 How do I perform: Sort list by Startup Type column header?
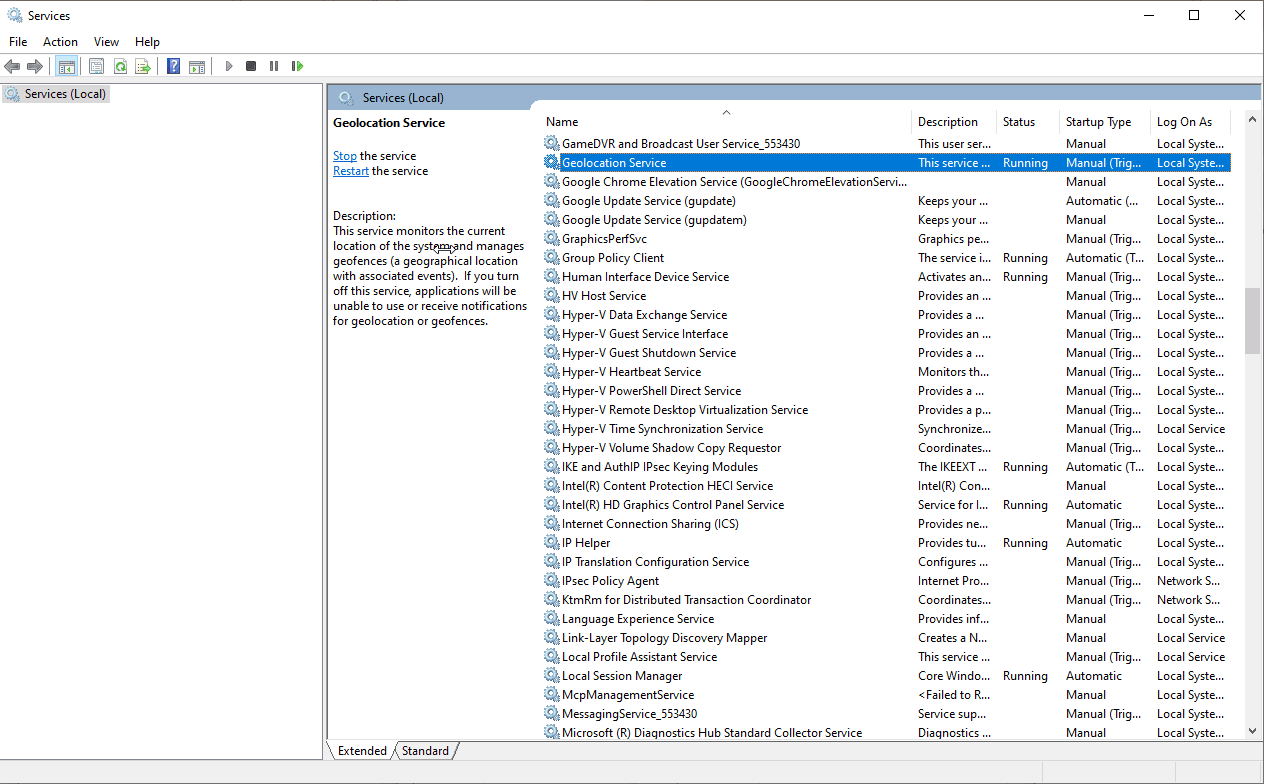coord(1098,122)
